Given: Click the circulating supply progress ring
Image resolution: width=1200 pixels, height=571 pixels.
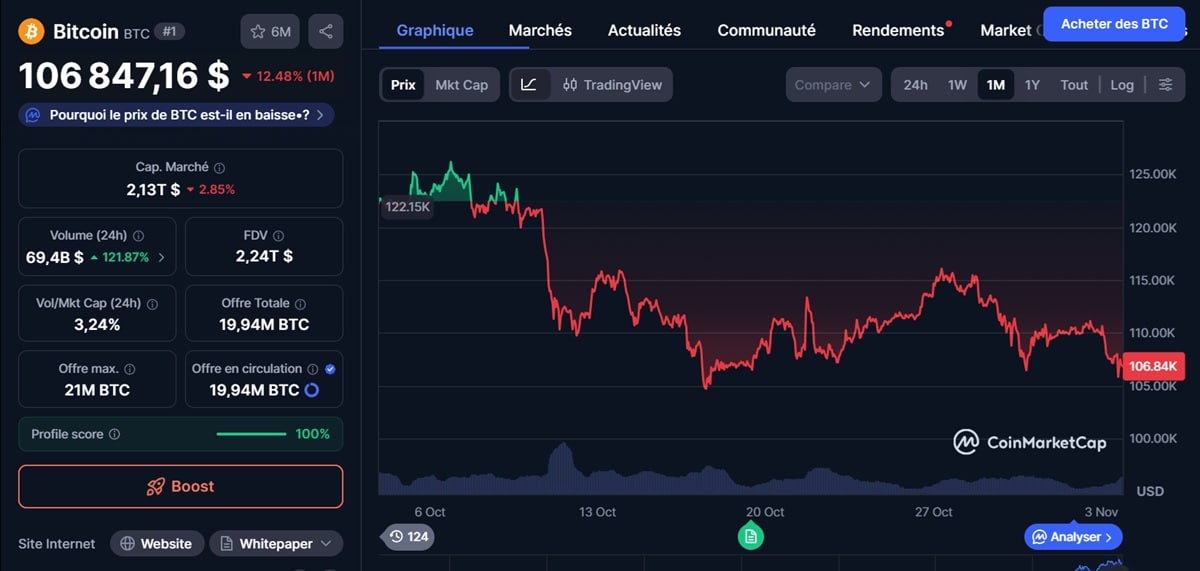Looking at the screenshot, I should pyautogui.click(x=311, y=390).
